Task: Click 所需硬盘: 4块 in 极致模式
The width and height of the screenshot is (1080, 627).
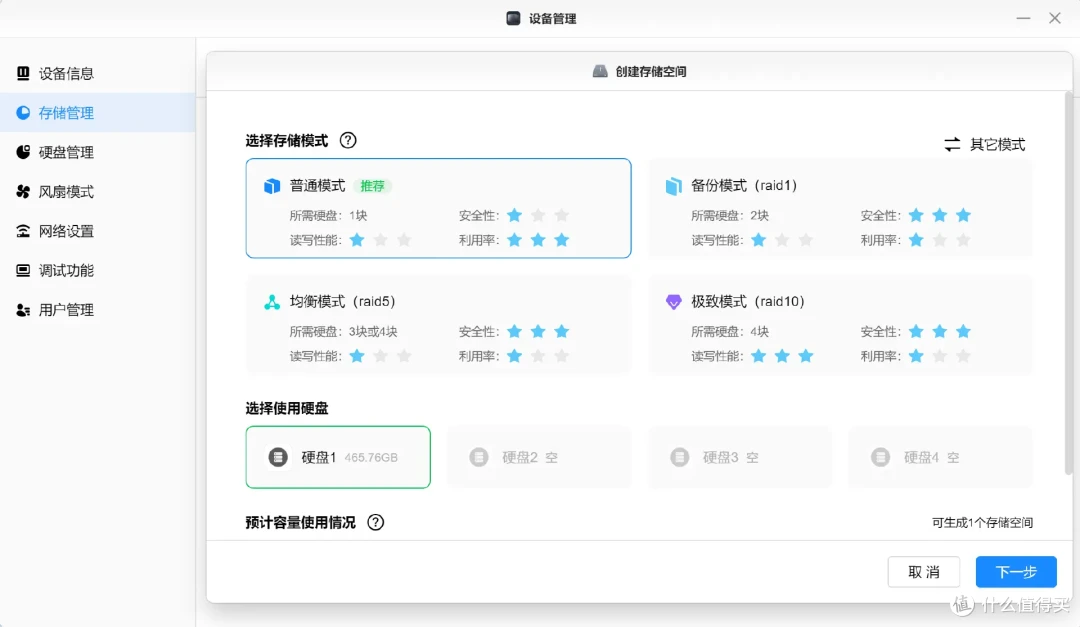Action: click(x=729, y=331)
